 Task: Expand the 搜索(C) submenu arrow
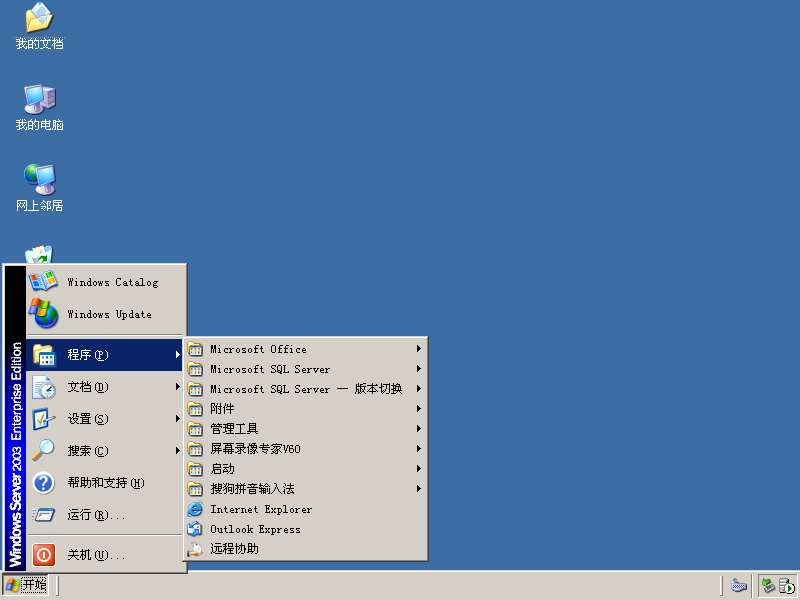click(x=178, y=451)
